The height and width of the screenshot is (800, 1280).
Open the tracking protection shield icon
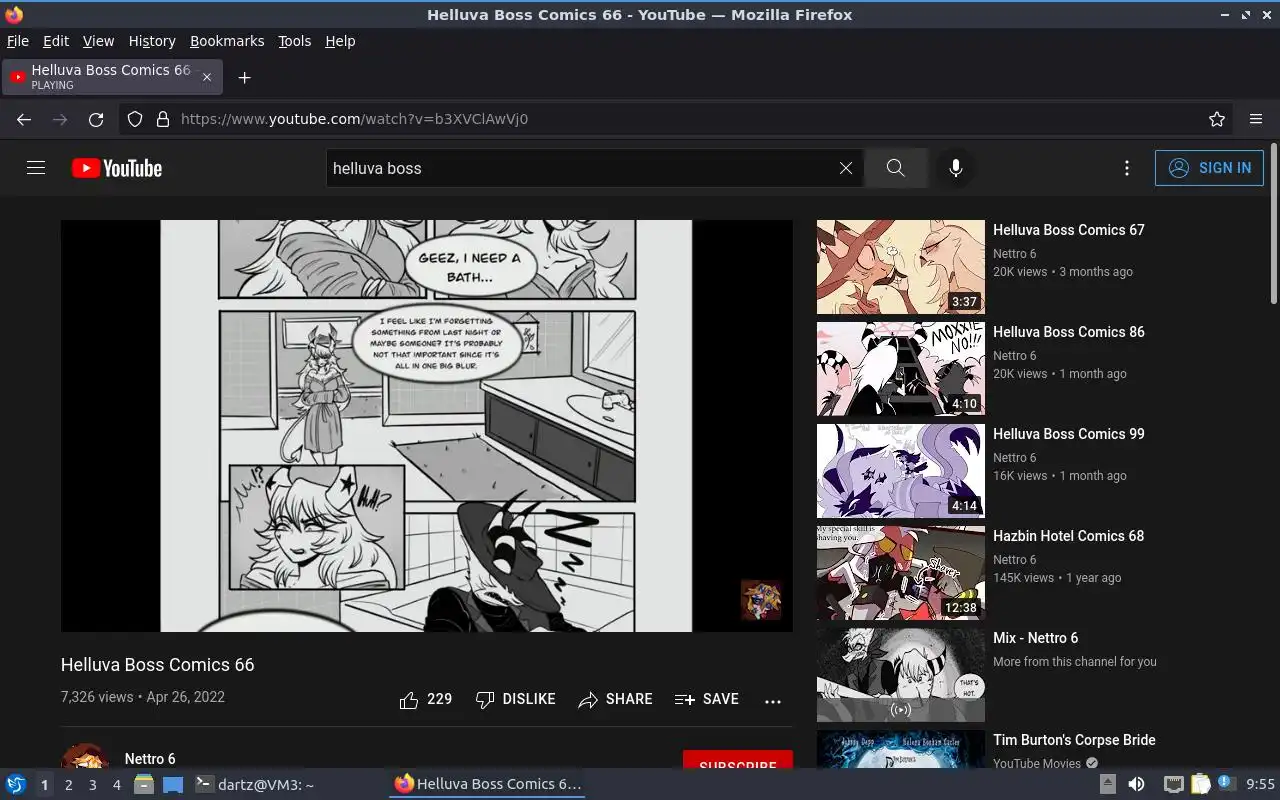[135, 119]
